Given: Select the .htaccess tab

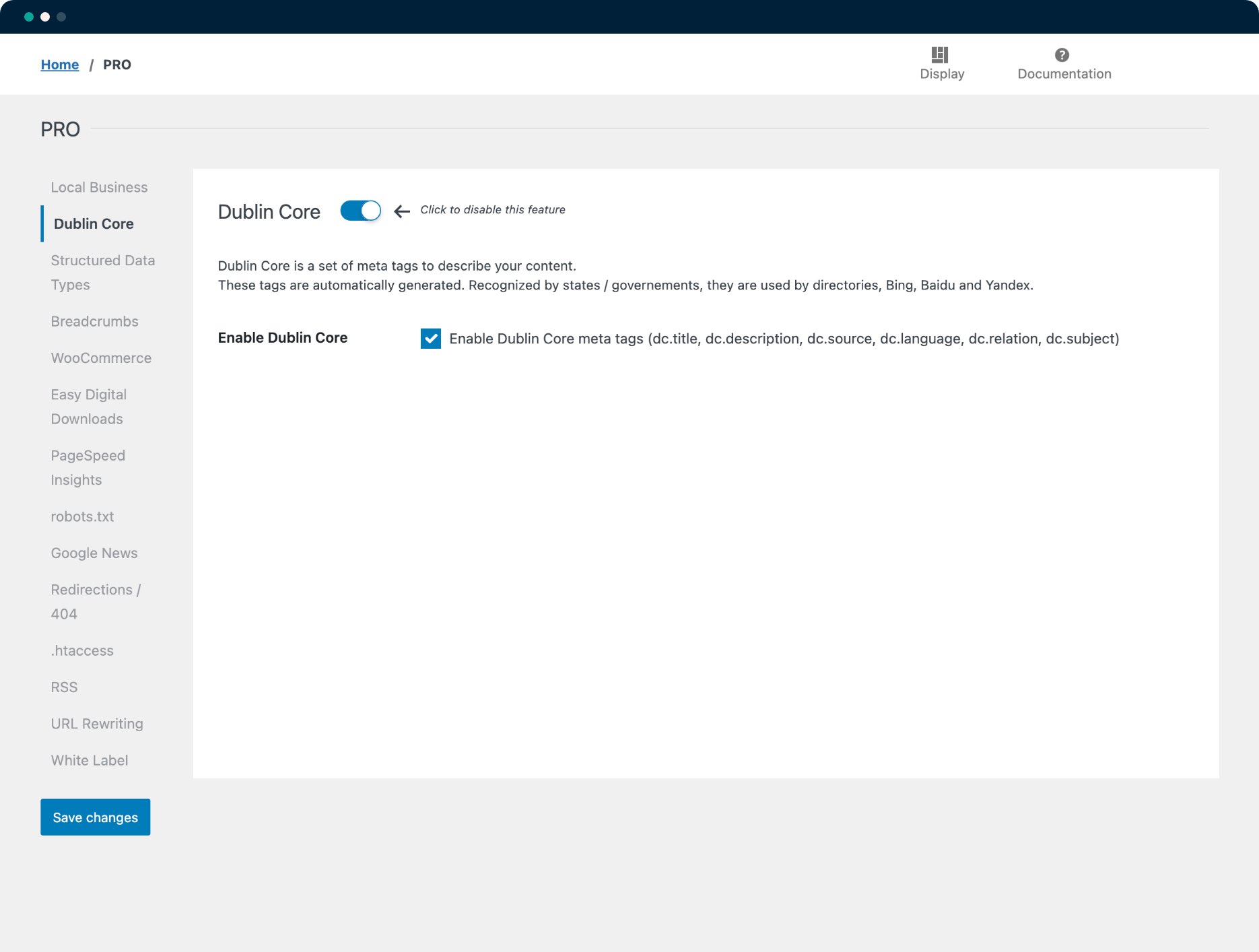Looking at the screenshot, I should tap(82, 650).
